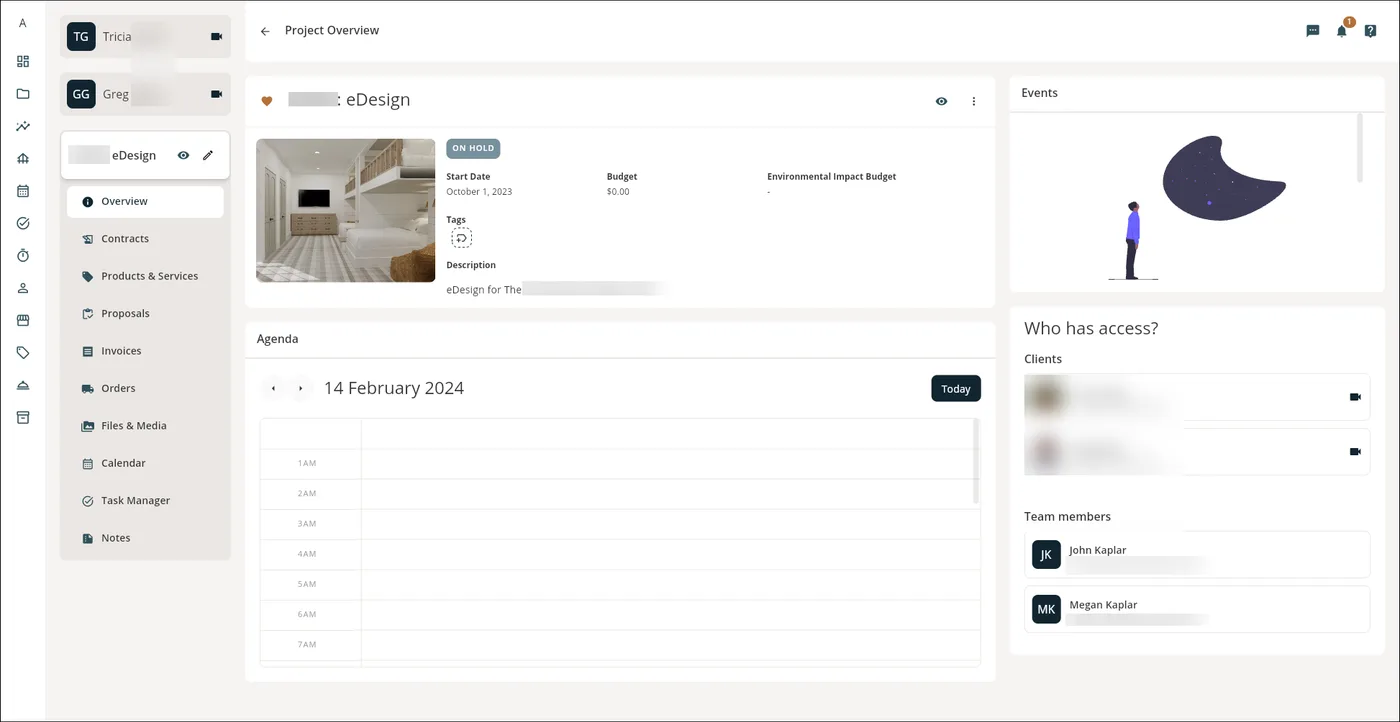
Task: Toggle the project preview eye icon
Action: pos(941,100)
